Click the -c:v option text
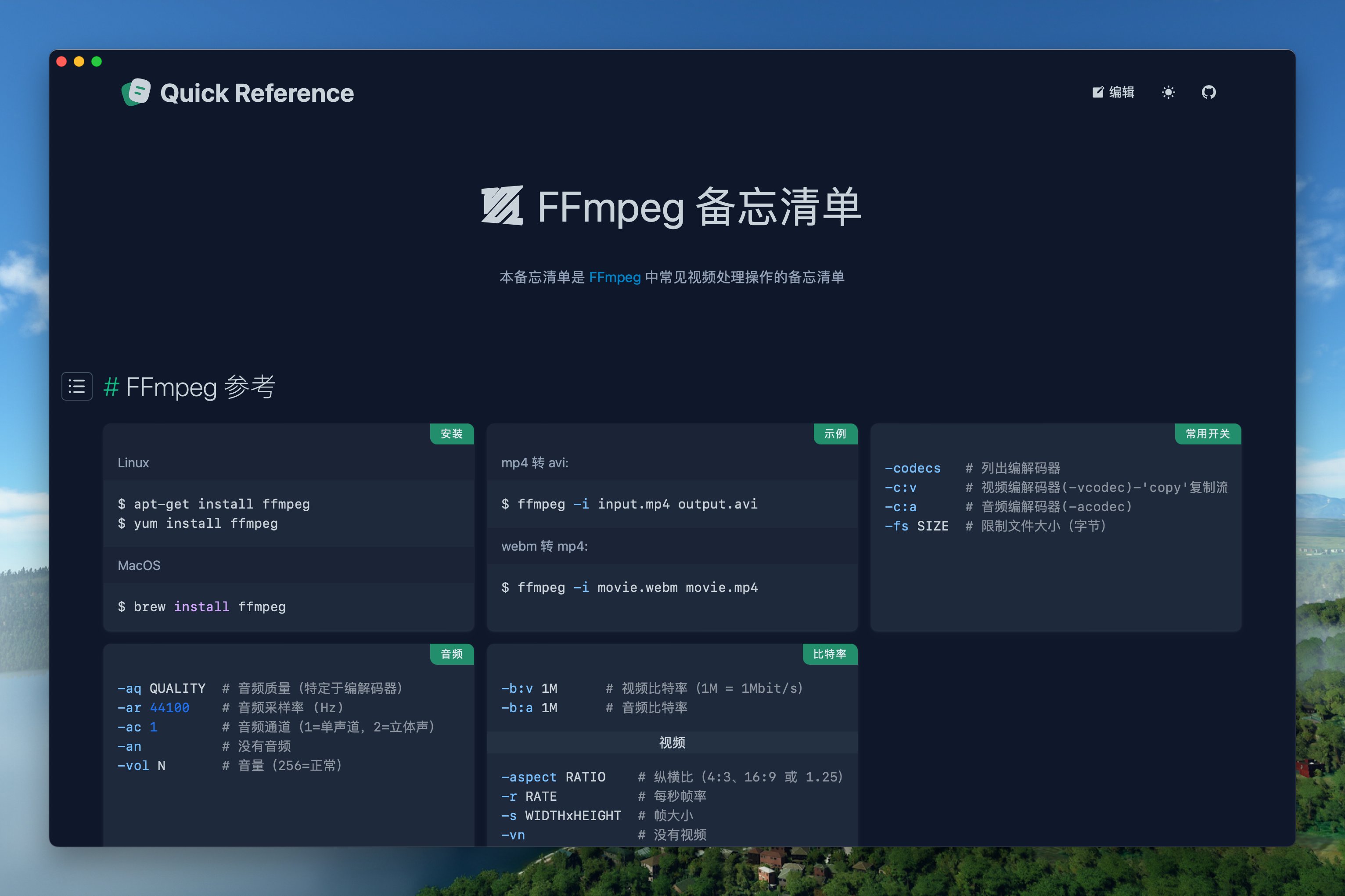The height and width of the screenshot is (896, 1345). (x=901, y=487)
